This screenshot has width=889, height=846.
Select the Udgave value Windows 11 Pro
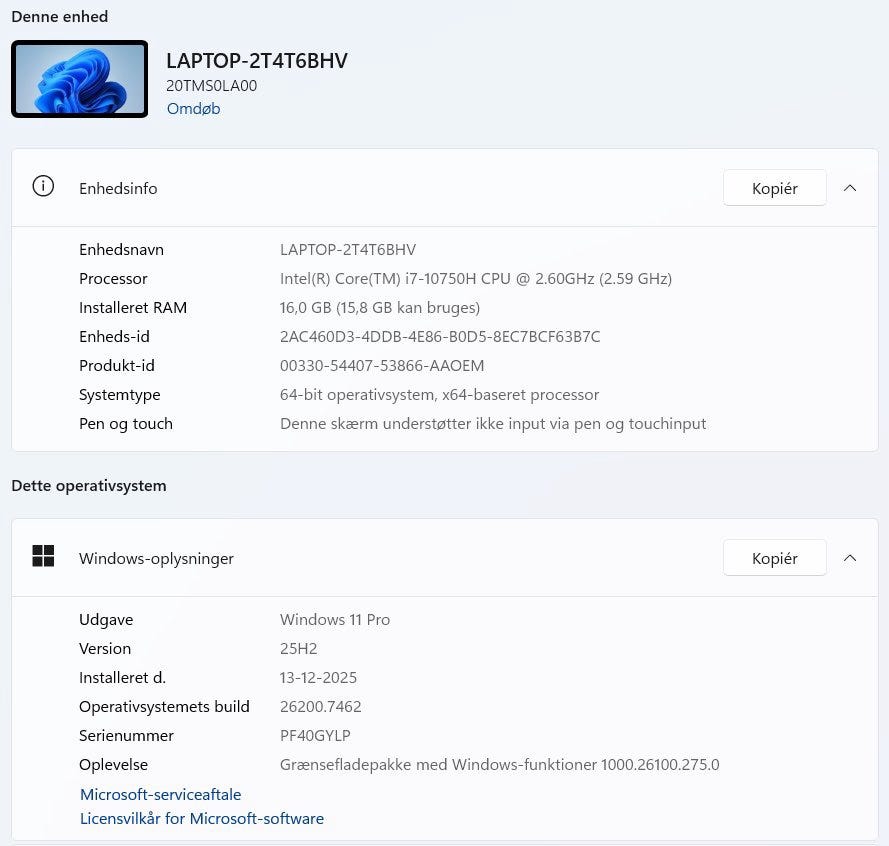[335, 619]
